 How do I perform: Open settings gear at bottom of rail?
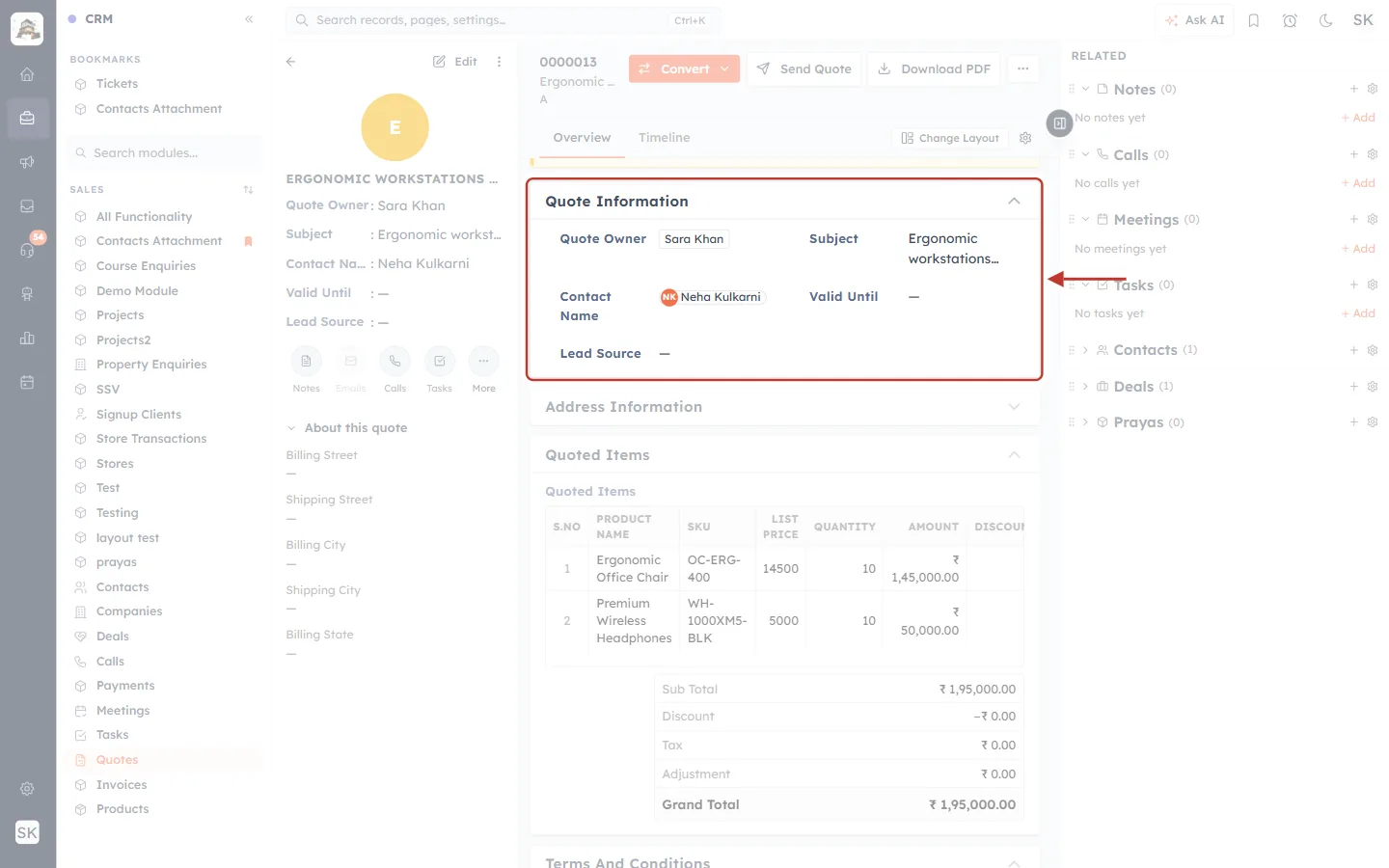(27, 789)
